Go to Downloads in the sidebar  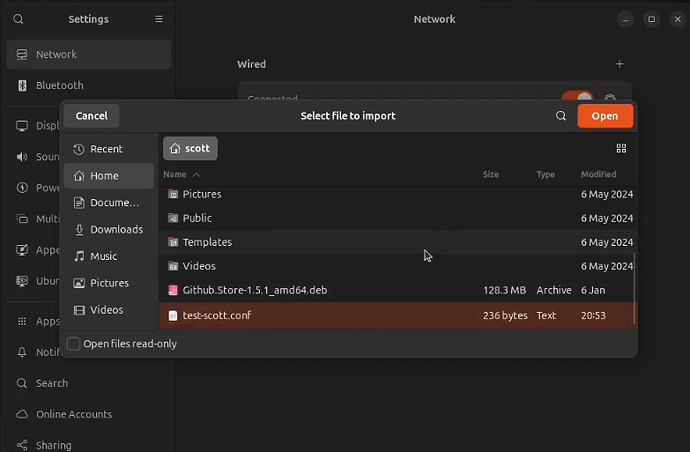116,229
